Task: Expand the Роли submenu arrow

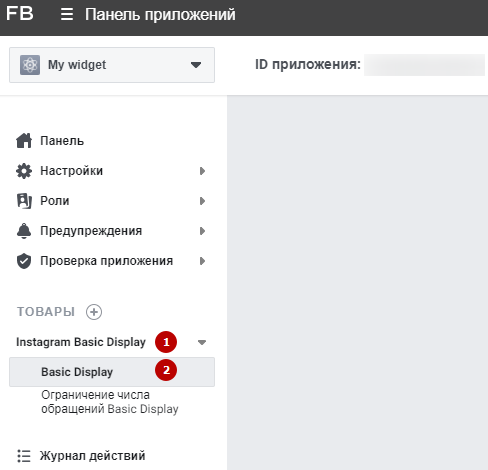Action: [202, 201]
